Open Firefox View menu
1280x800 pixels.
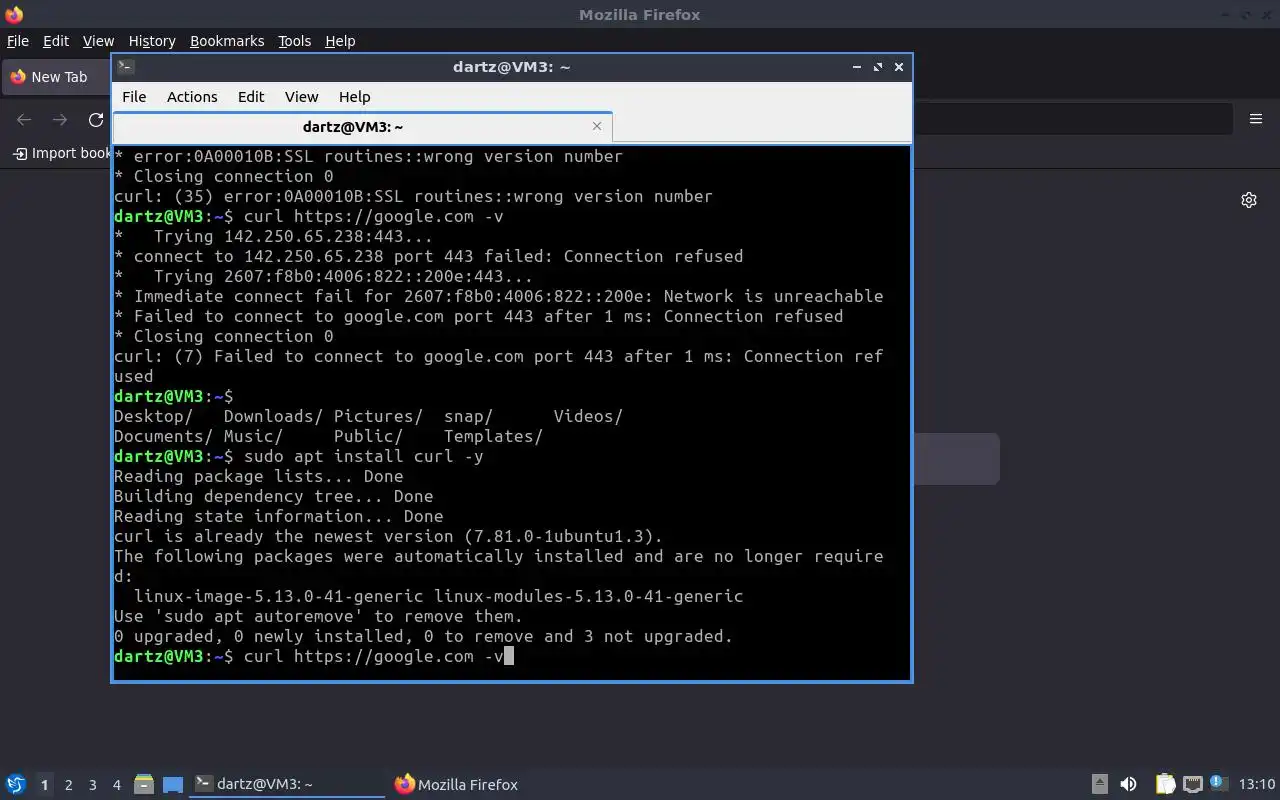tap(98, 41)
